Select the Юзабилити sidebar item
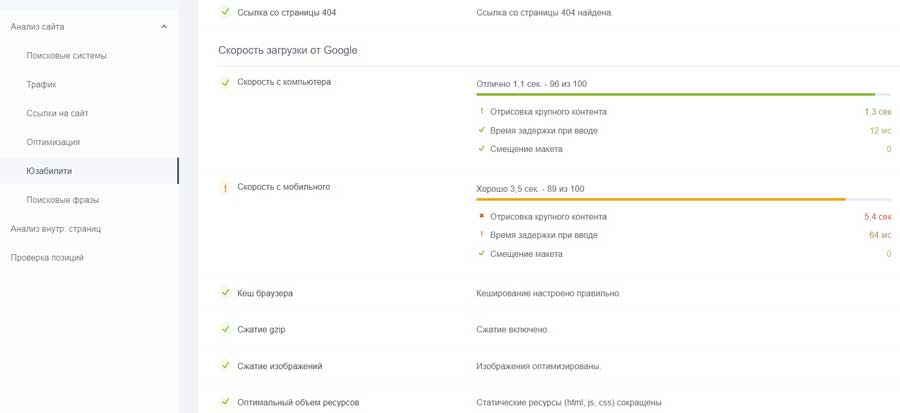 pos(49,171)
